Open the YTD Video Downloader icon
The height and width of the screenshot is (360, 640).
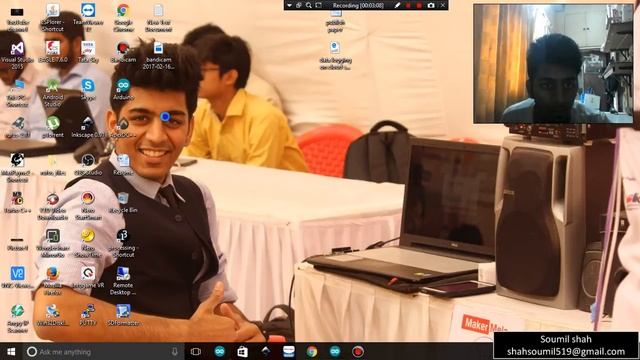53,205
